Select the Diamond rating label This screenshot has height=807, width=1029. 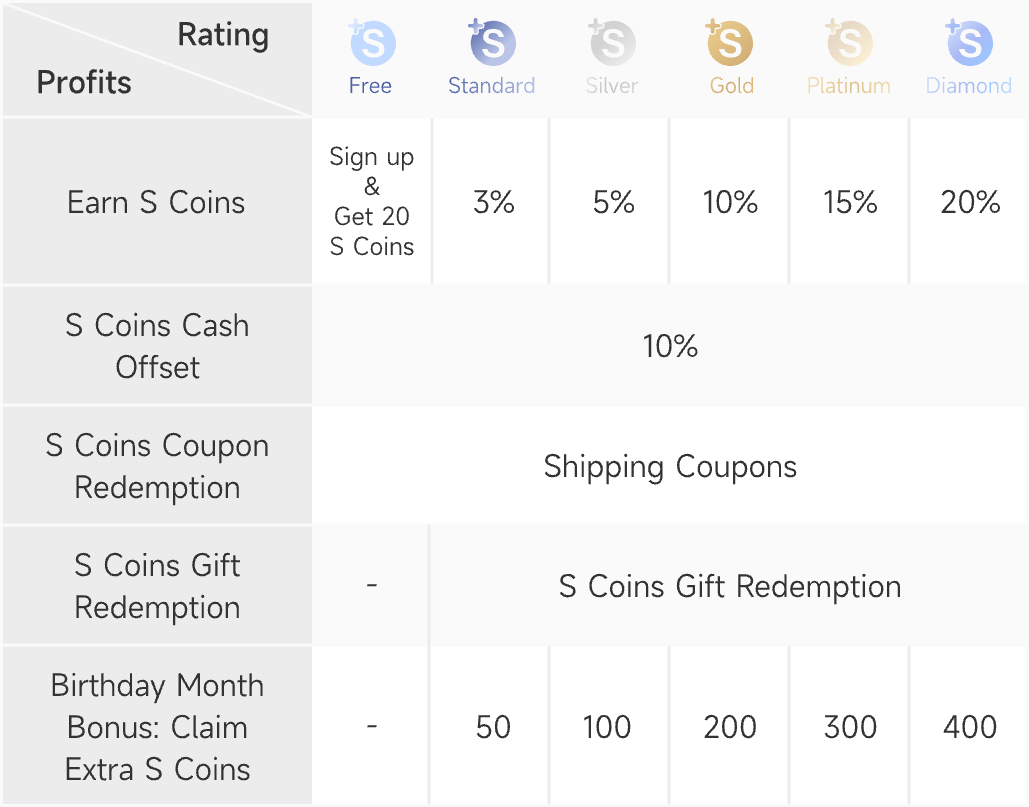pos(969,86)
